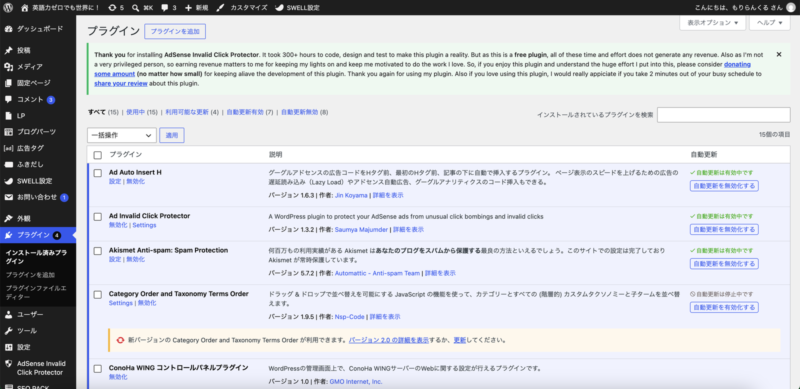Click the home icon for the site name
The width and height of the screenshot is (800, 389).
[x=25, y=8]
